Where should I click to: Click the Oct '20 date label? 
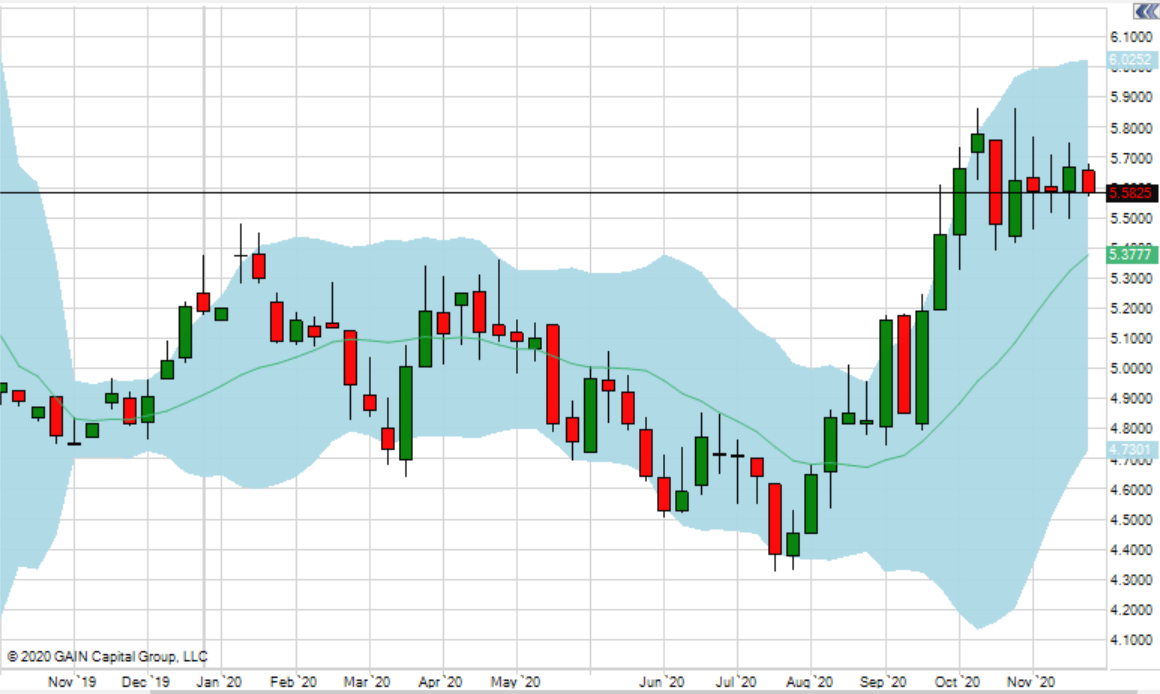click(957, 681)
